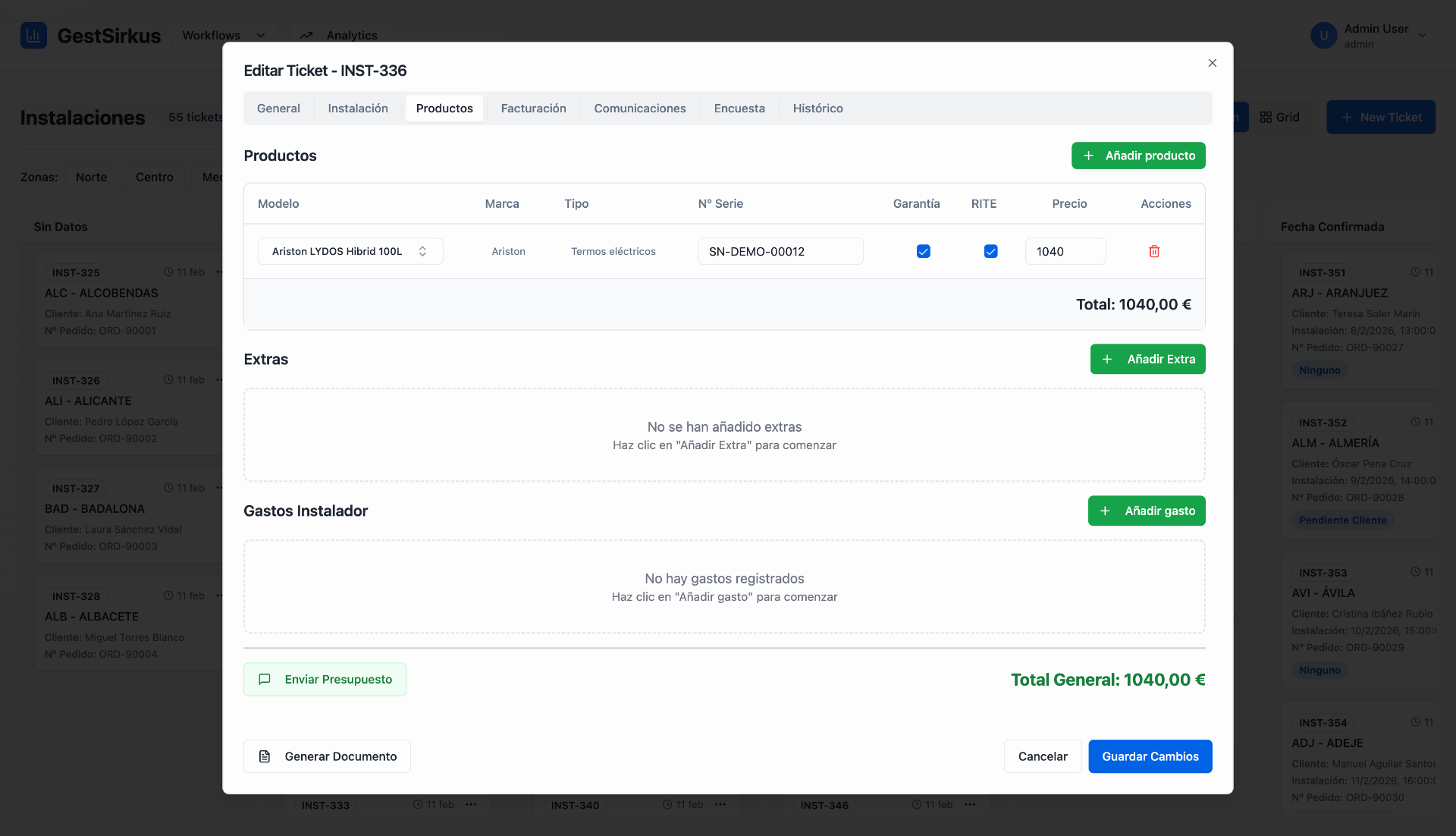Image resolution: width=1456 pixels, height=836 pixels.
Task: Click the Cancelar button
Action: [x=1043, y=756]
